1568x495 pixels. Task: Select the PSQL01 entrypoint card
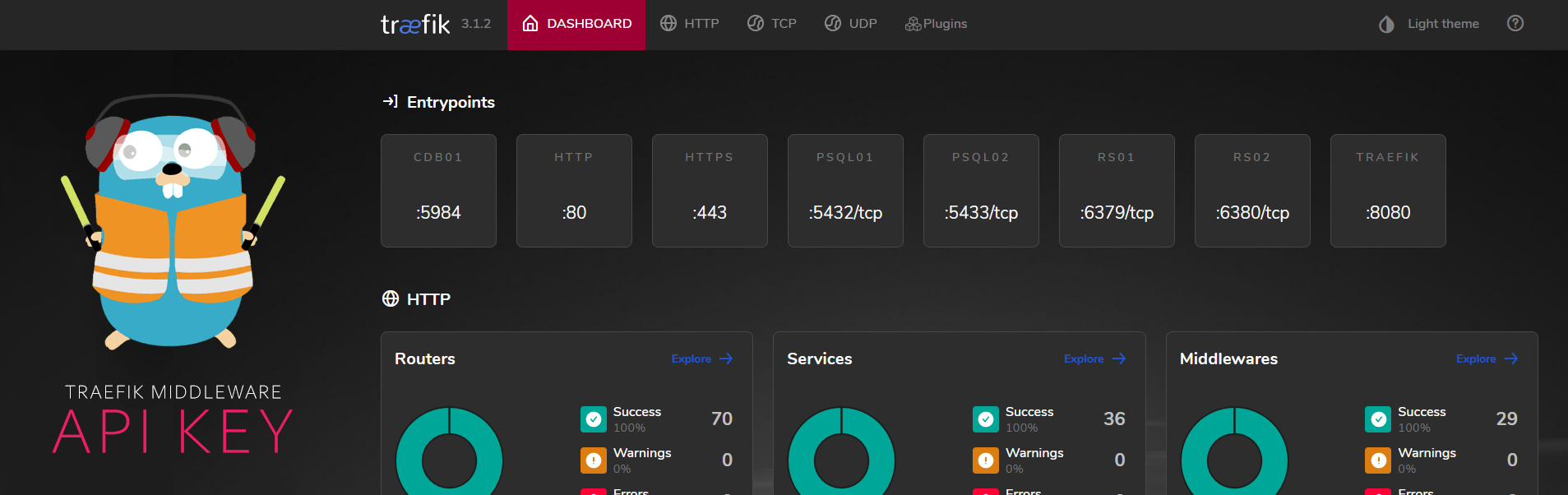click(845, 191)
